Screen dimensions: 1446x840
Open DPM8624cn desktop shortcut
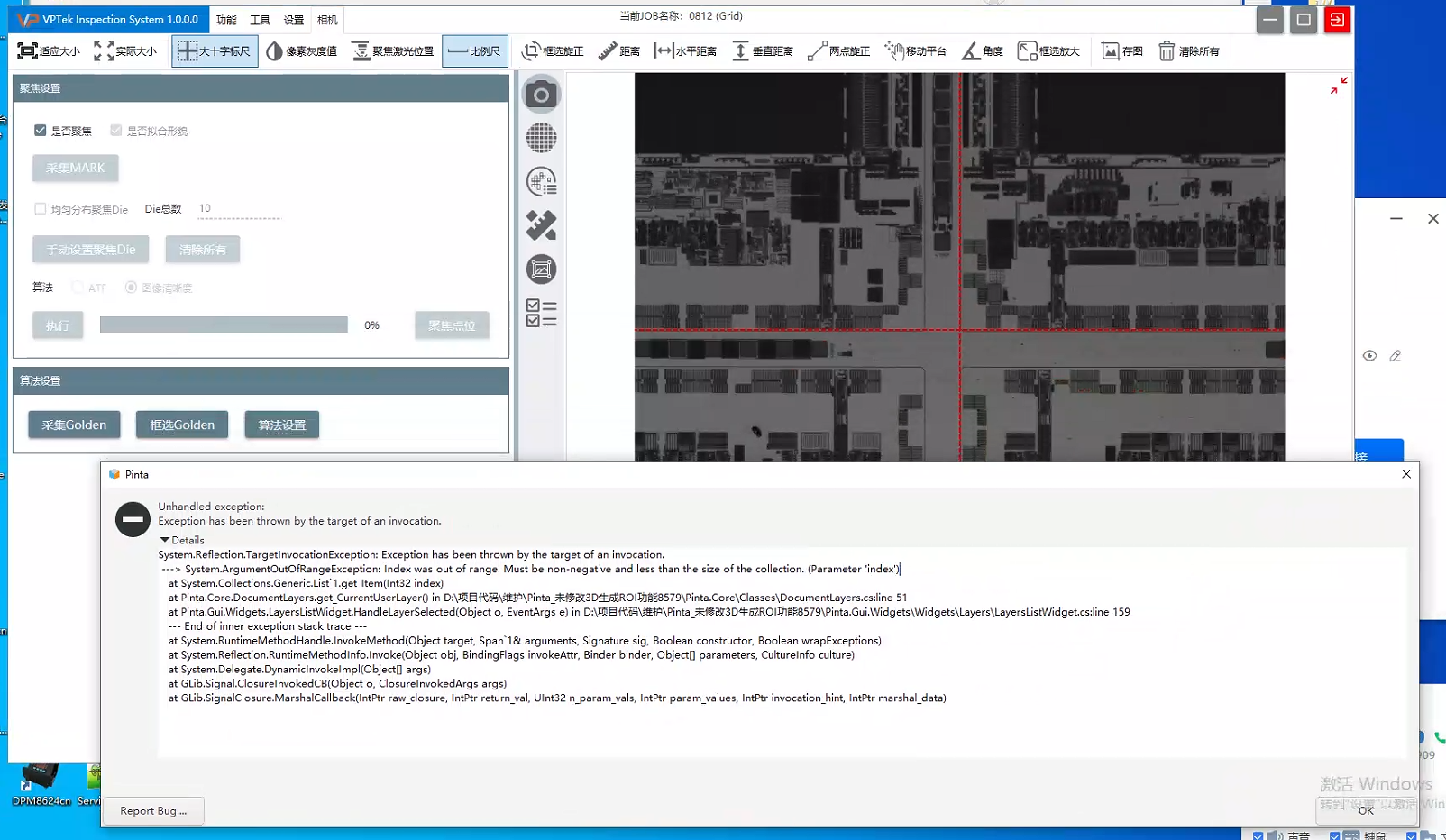[41, 784]
